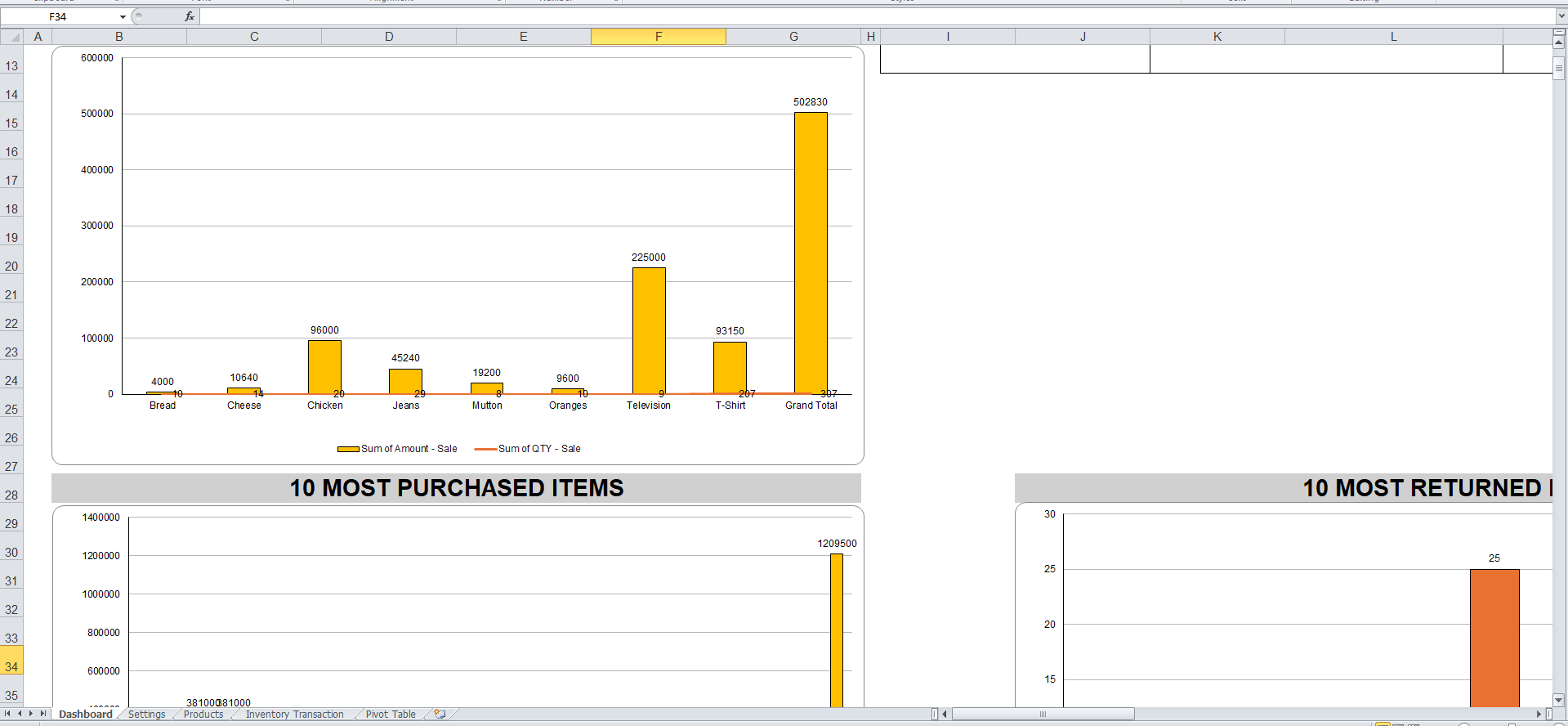The height and width of the screenshot is (726, 1568).
Task: Expand the formula bar
Action: point(1561,16)
